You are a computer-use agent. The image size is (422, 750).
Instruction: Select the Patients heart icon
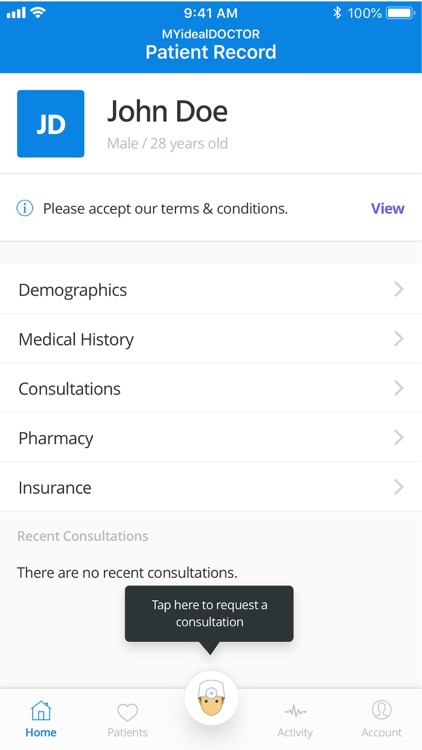pyautogui.click(x=127, y=712)
